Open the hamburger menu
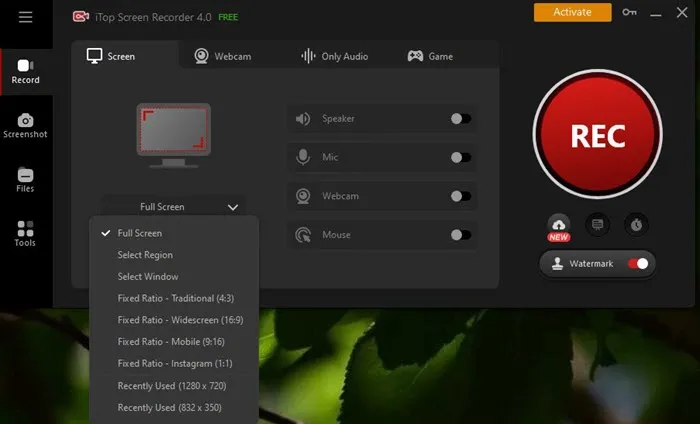Screen dimensions: 700x424 pos(25,17)
